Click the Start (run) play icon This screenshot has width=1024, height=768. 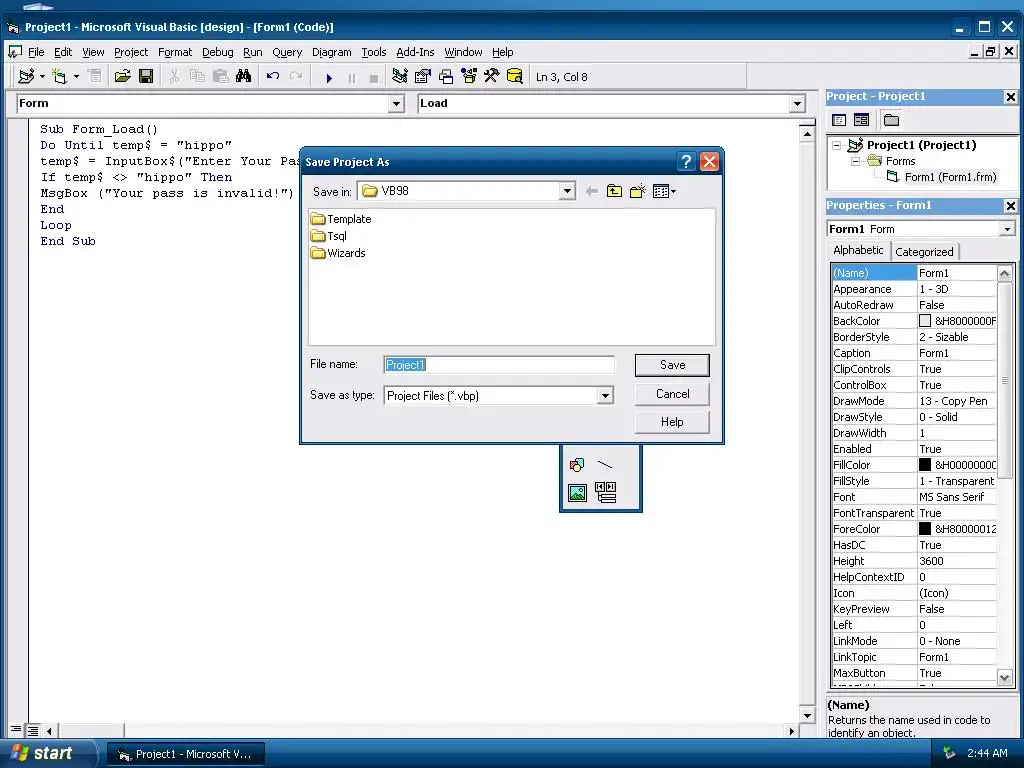pos(329,78)
